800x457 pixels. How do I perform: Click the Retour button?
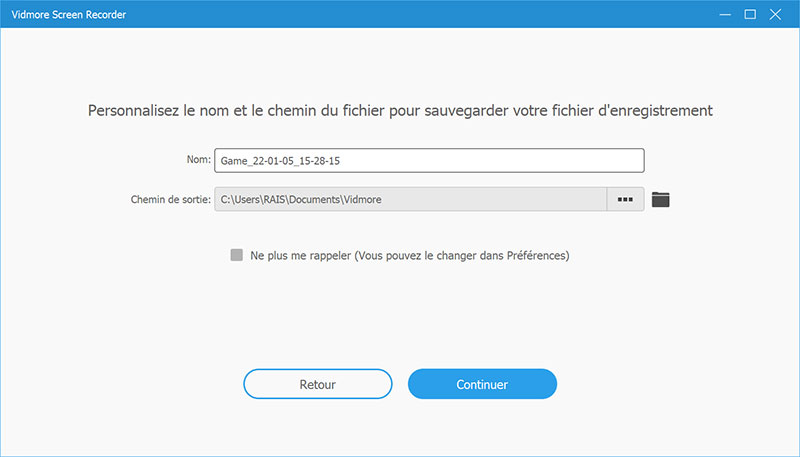(x=318, y=384)
